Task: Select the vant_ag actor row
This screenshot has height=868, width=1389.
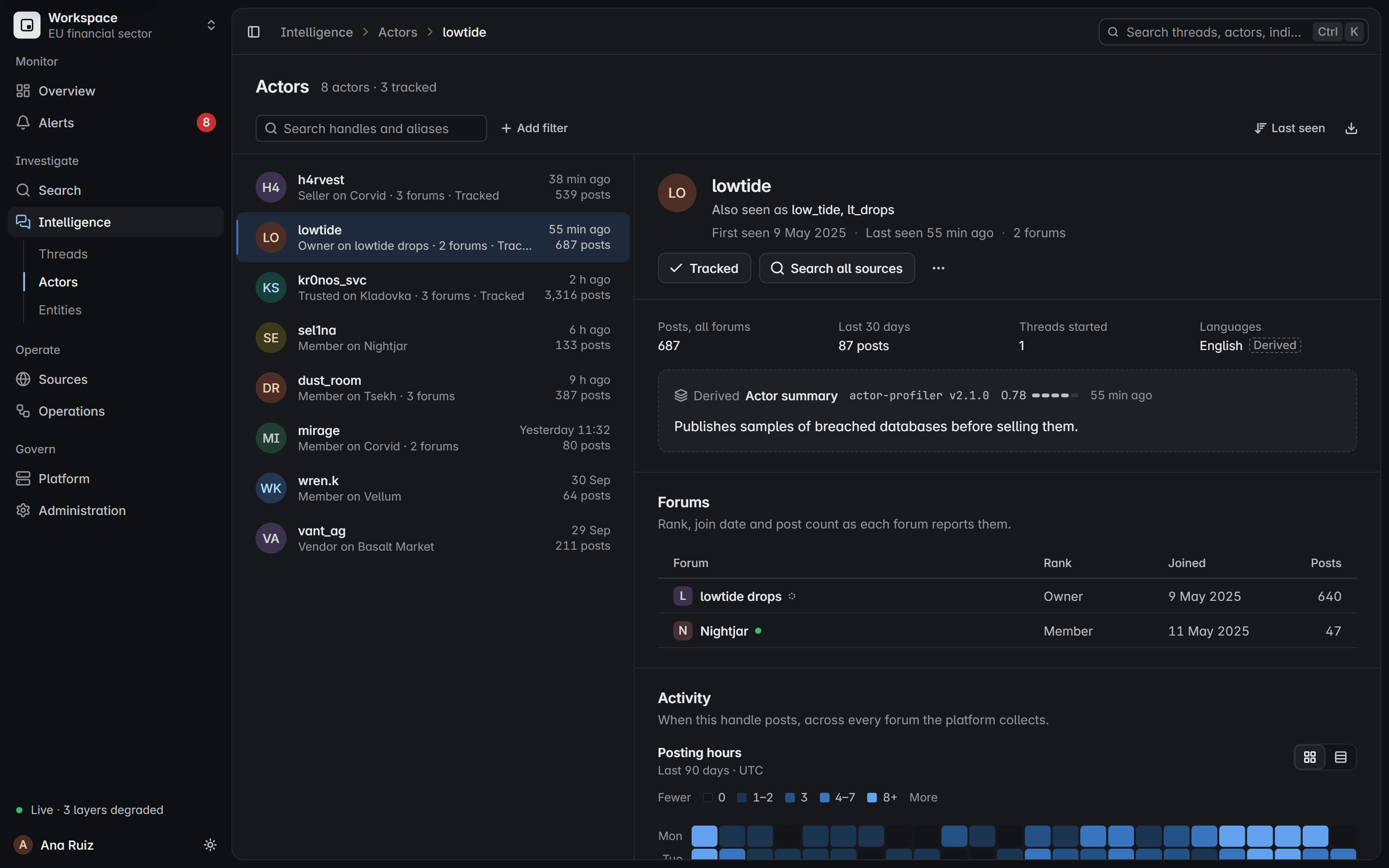Action: (433, 539)
